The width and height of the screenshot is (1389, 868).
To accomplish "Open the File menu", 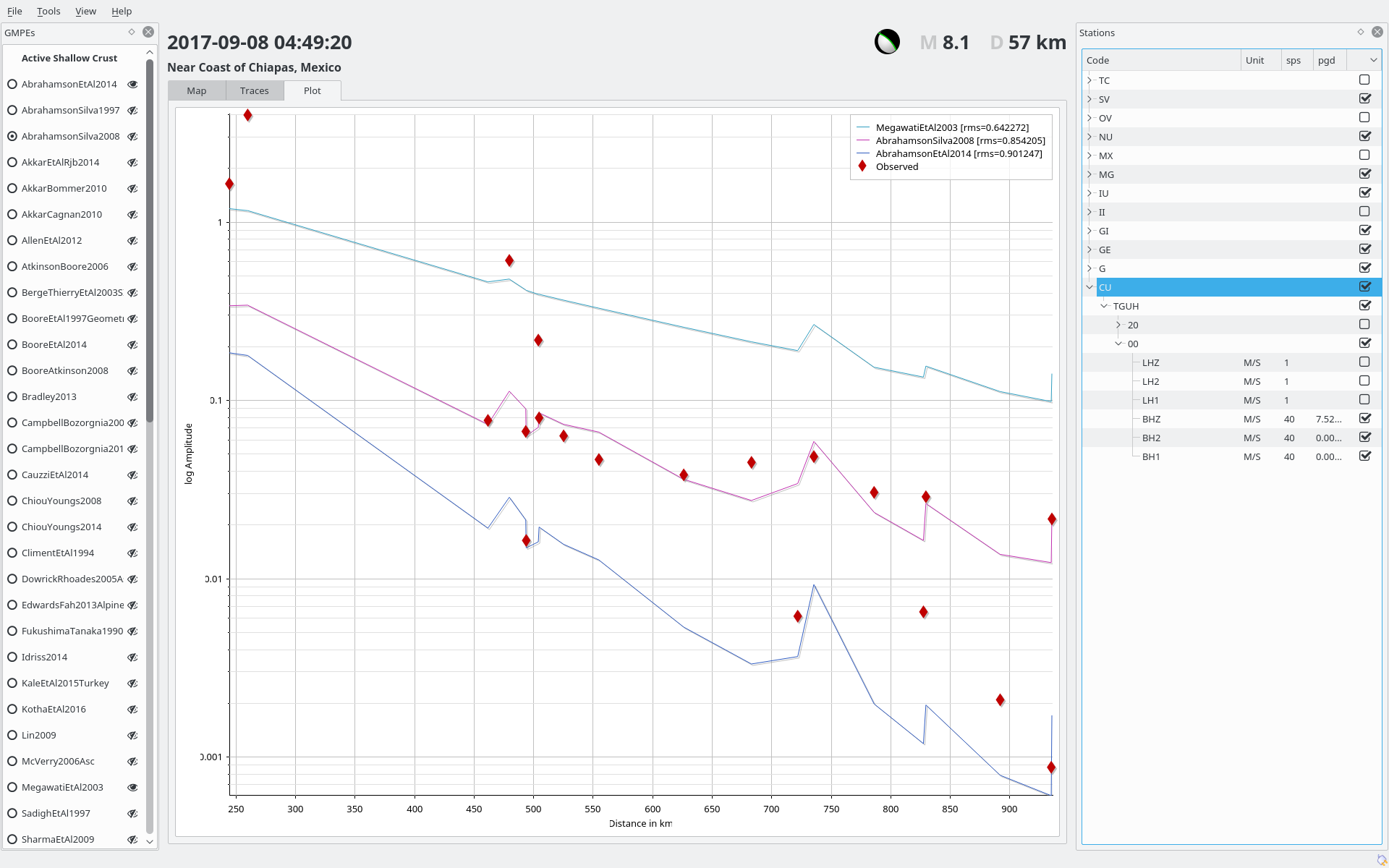I will [14, 11].
